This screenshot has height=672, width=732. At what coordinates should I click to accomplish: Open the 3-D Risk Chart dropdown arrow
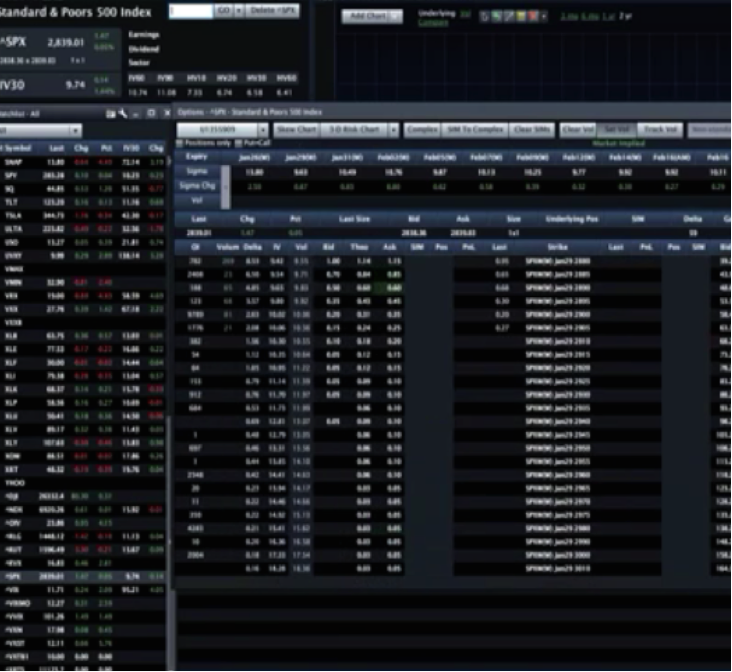coord(393,130)
